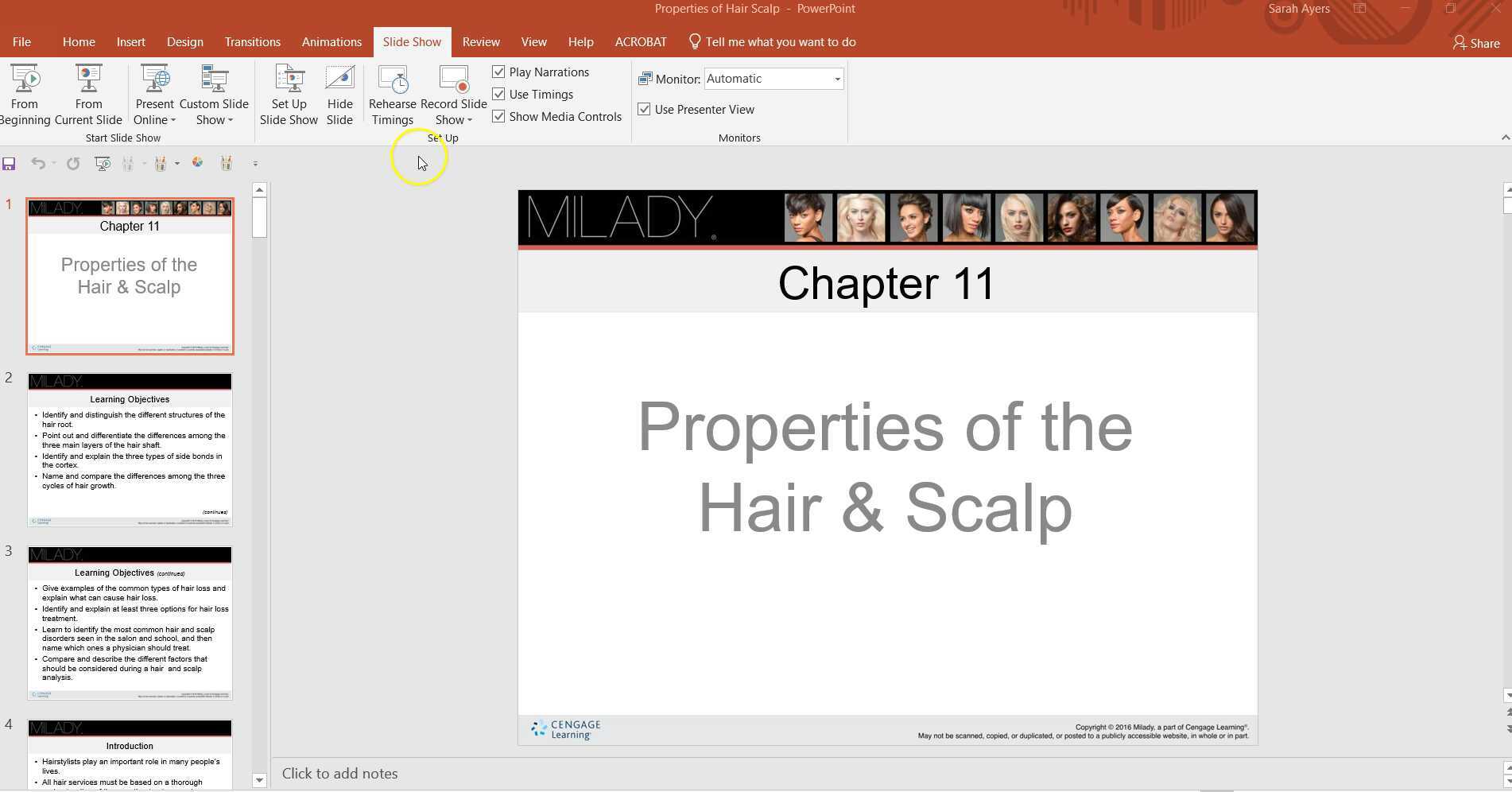Expand Record Slide Show options
This screenshot has height=792, width=1512.
(x=454, y=120)
